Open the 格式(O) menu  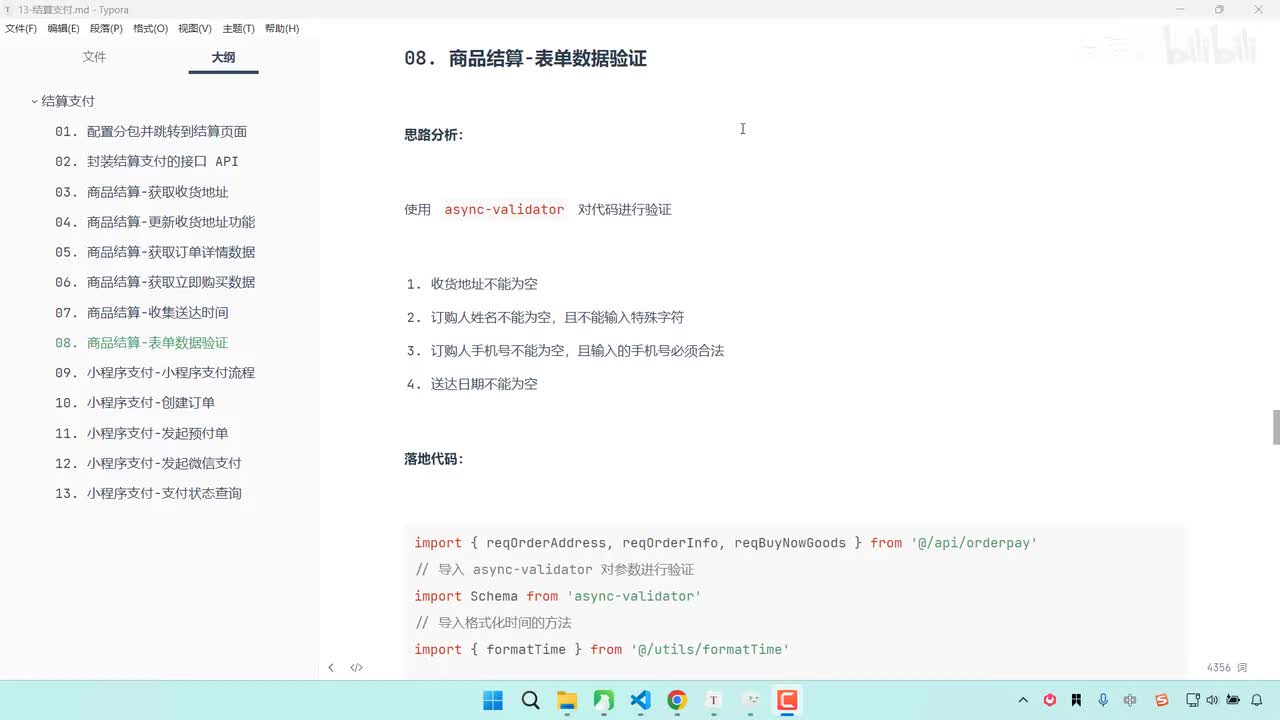click(x=151, y=29)
